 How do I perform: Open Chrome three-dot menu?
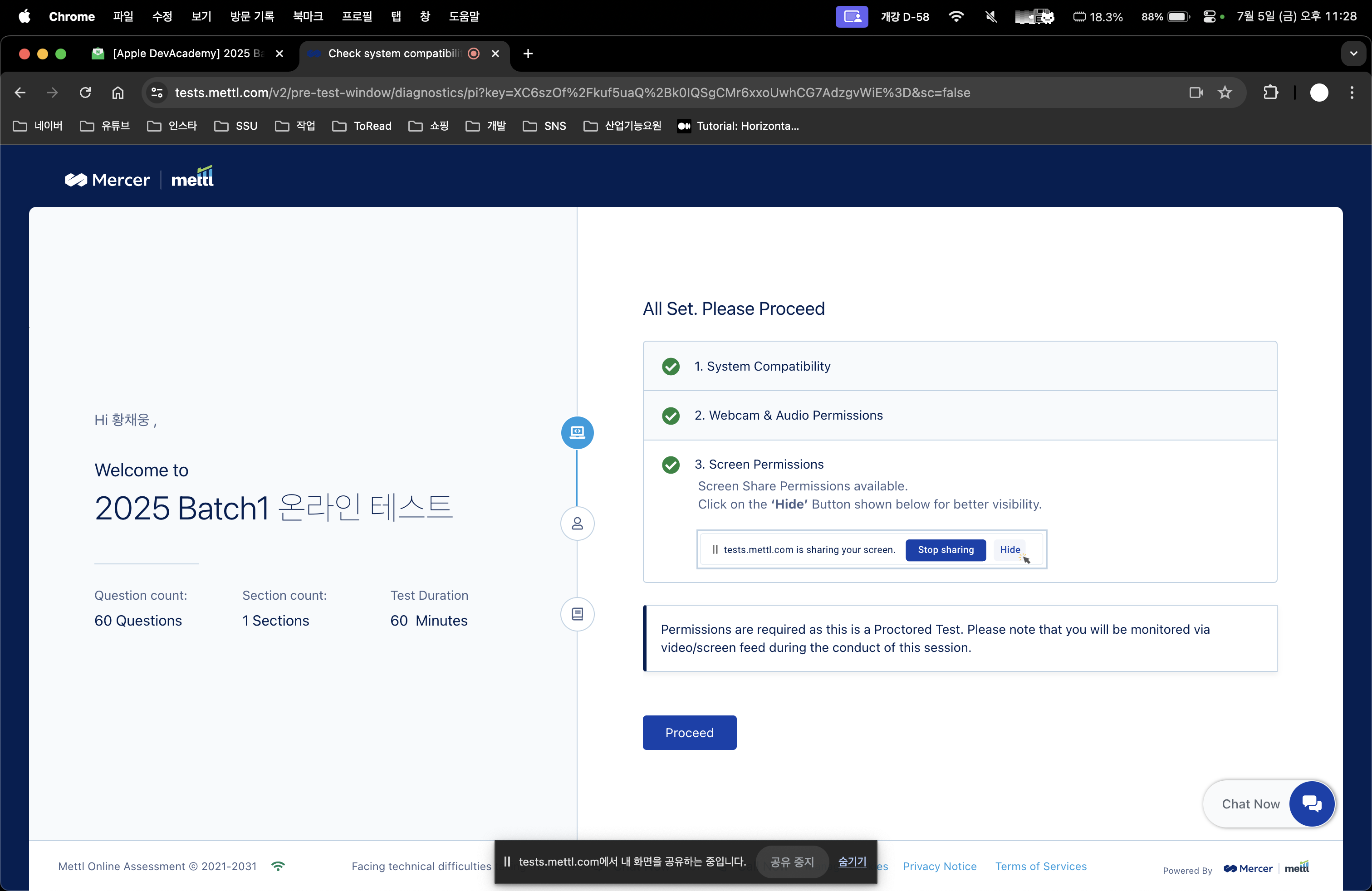click(1352, 93)
